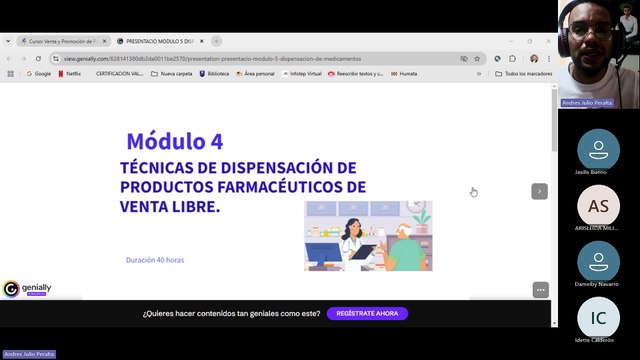The width and height of the screenshot is (640, 360).
Task: Select the AS participant avatar
Action: pyautogui.click(x=598, y=206)
